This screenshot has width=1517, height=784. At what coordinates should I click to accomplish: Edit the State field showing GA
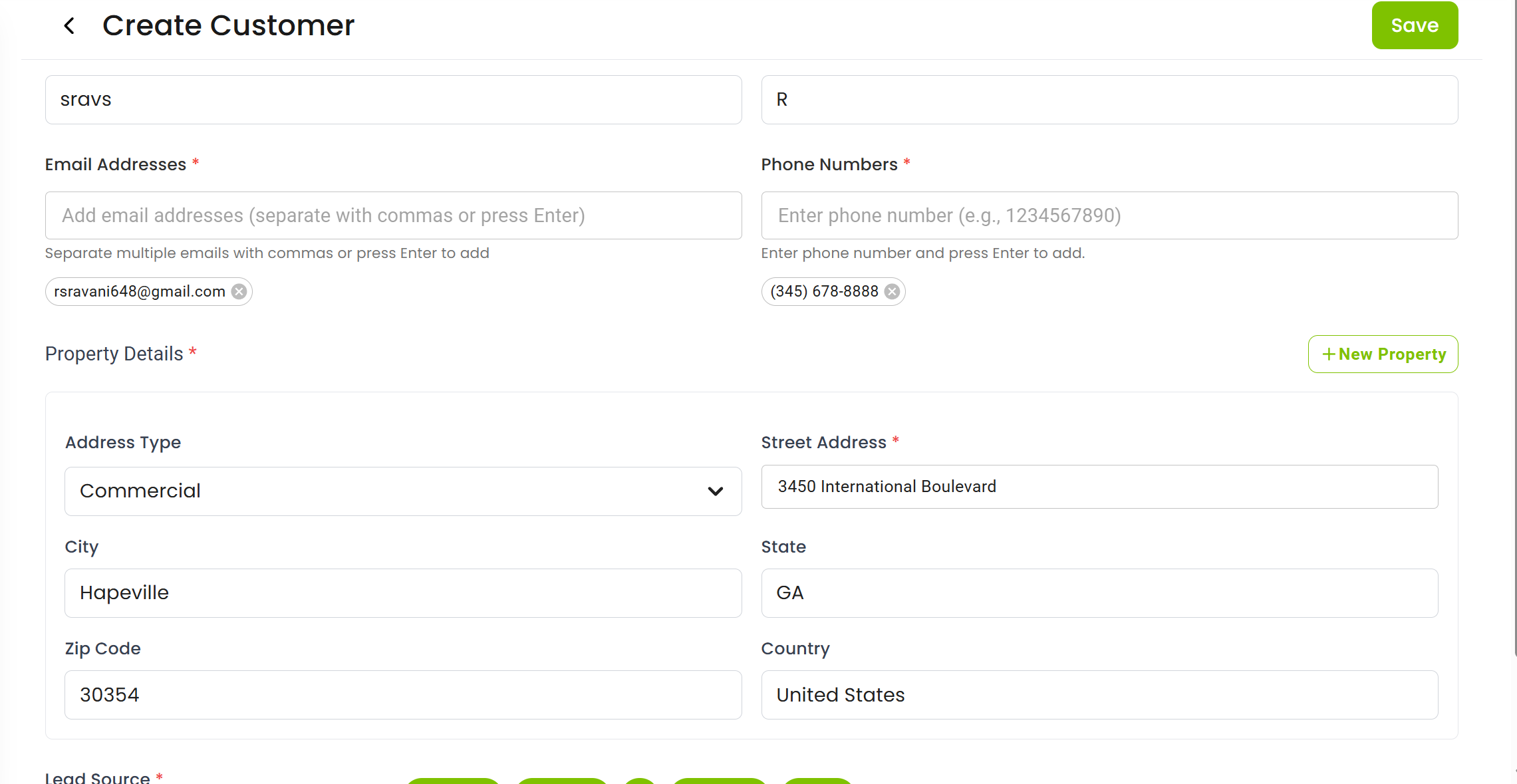click(x=1099, y=593)
